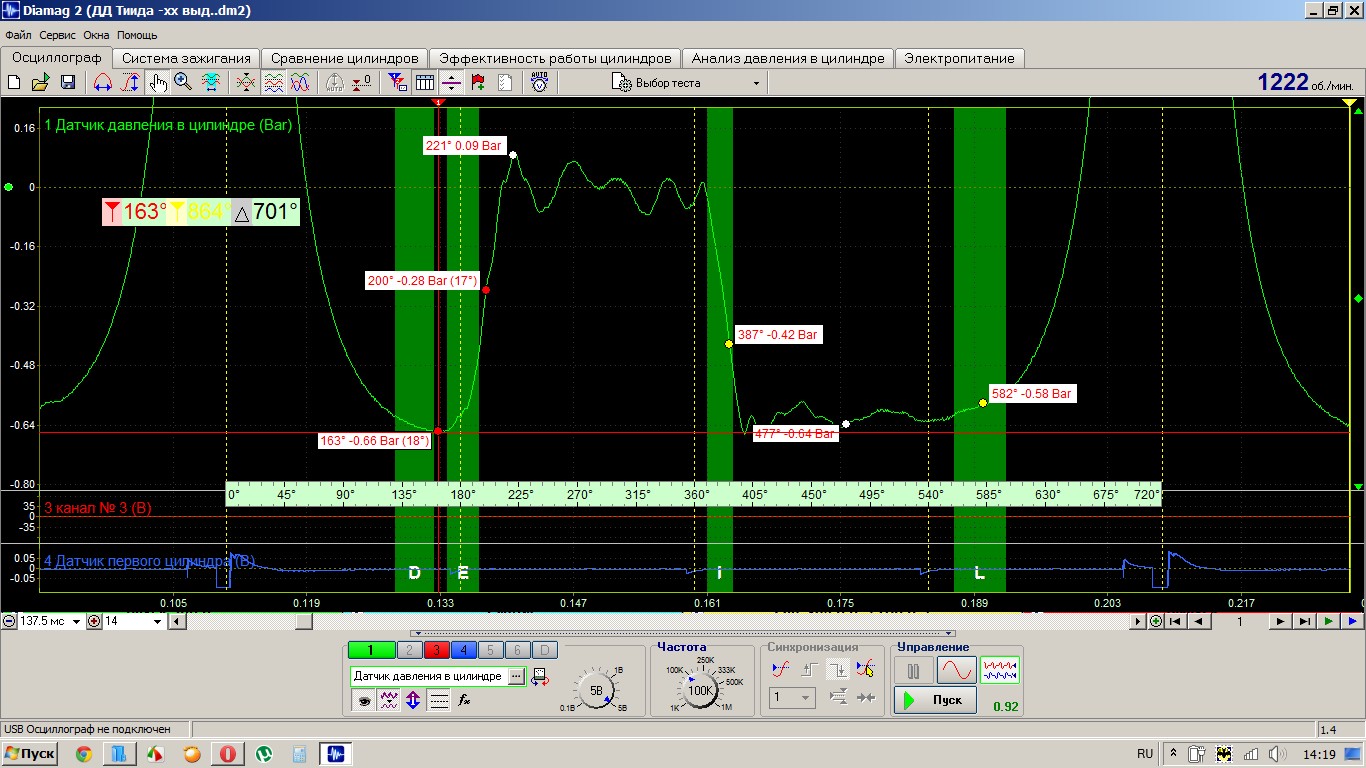Select the D digital channel button
The height and width of the screenshot is (768, 1366).
[x=543, y=651]
